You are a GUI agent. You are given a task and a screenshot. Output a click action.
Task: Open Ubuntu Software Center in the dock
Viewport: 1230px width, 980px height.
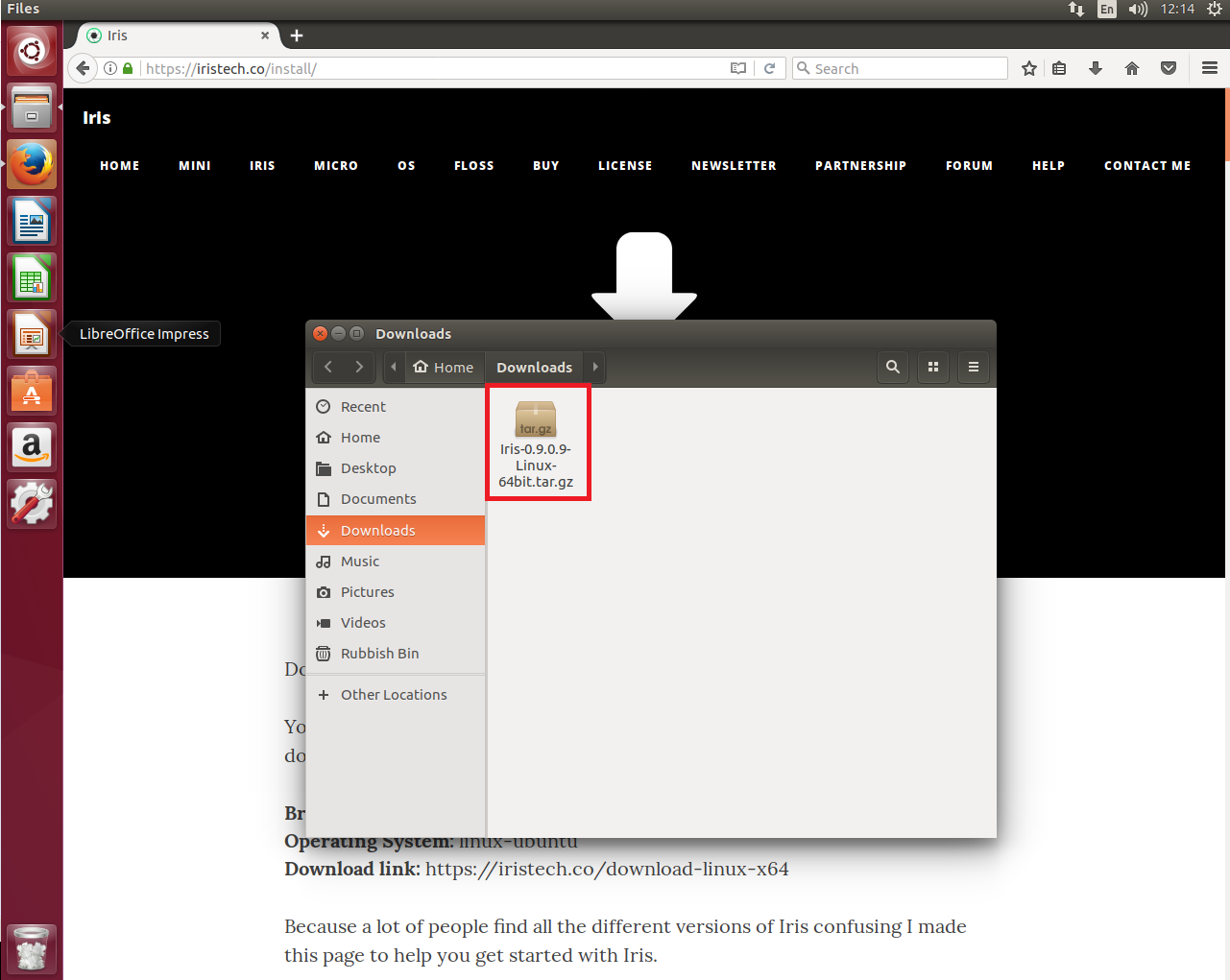coord(32,391)
